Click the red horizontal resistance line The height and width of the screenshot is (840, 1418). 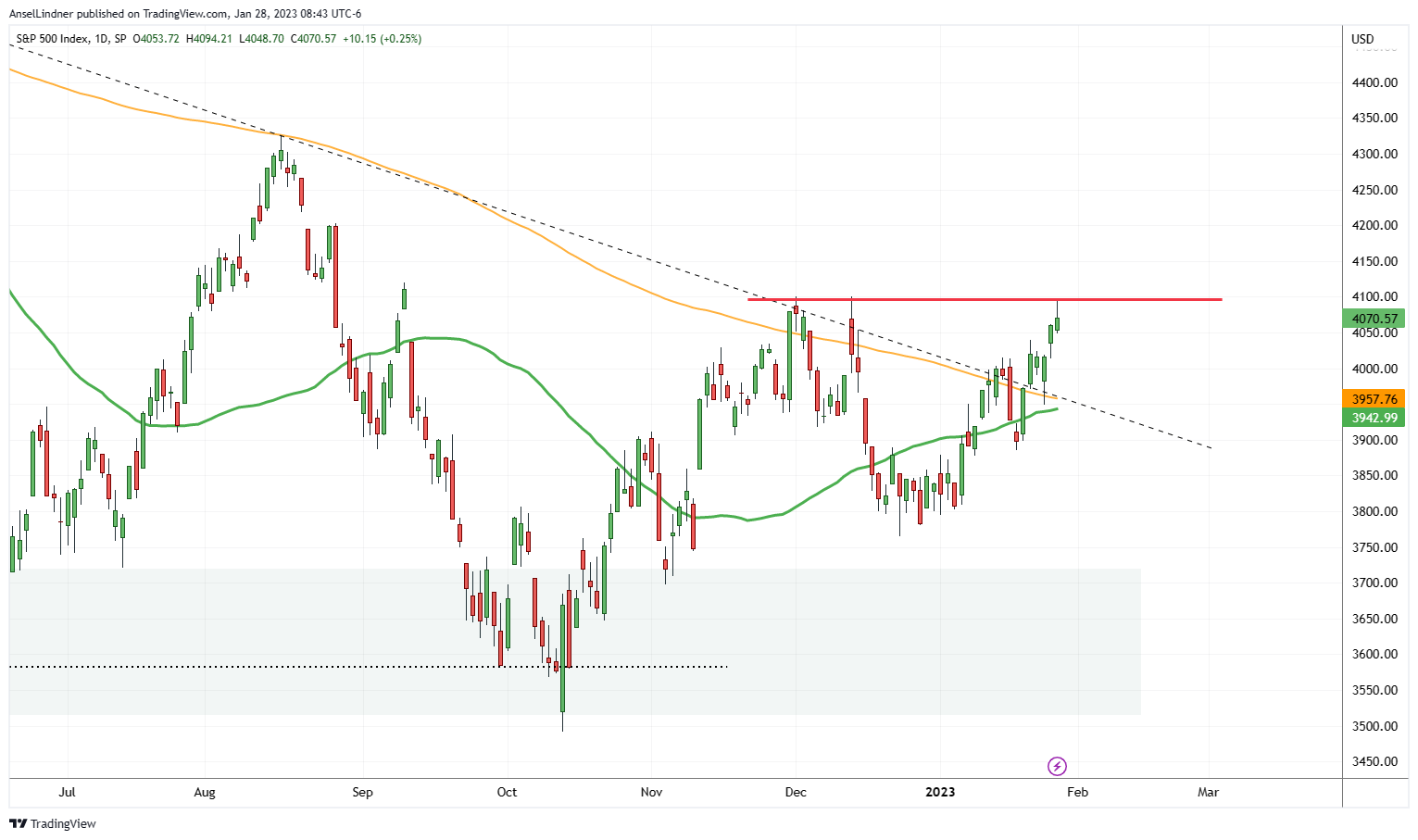[x=985, y=299]
